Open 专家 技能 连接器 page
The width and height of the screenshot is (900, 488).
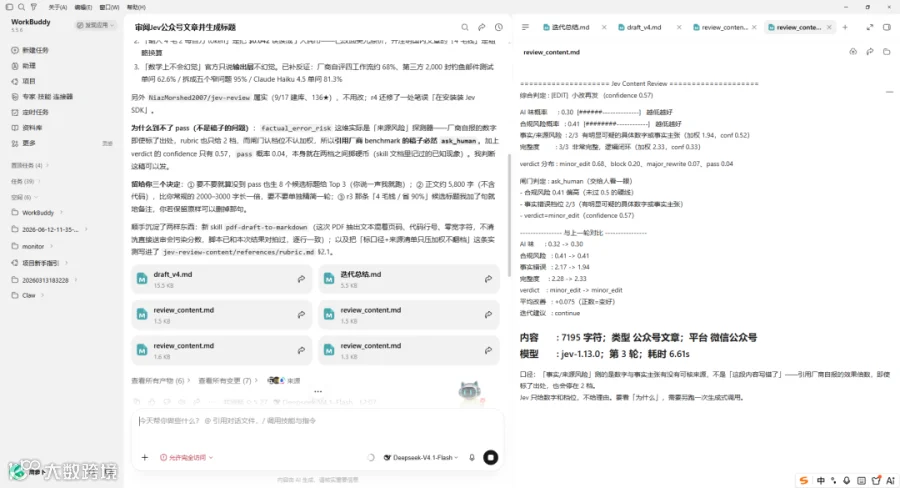[42, 96]
